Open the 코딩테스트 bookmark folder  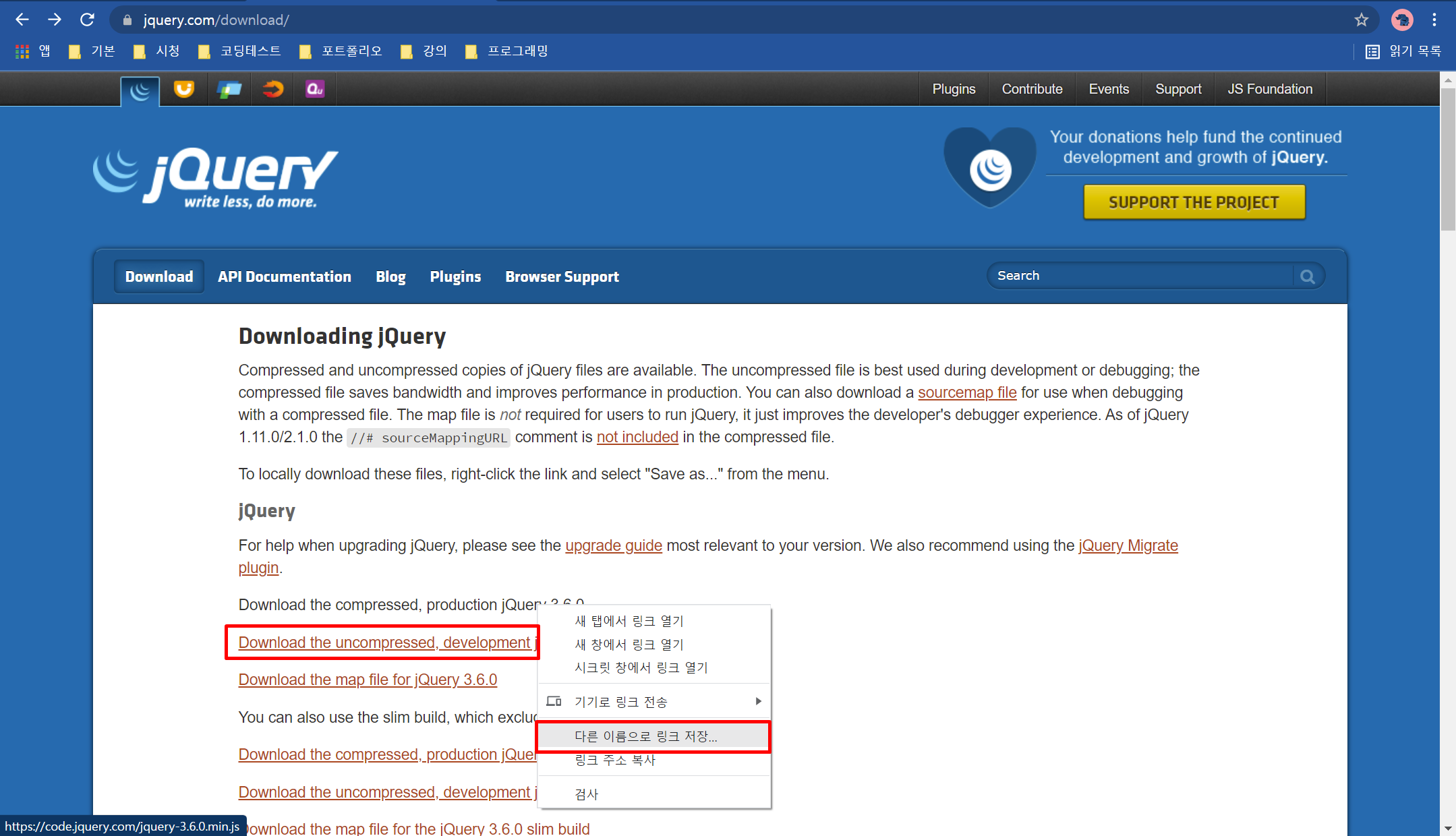239,51
